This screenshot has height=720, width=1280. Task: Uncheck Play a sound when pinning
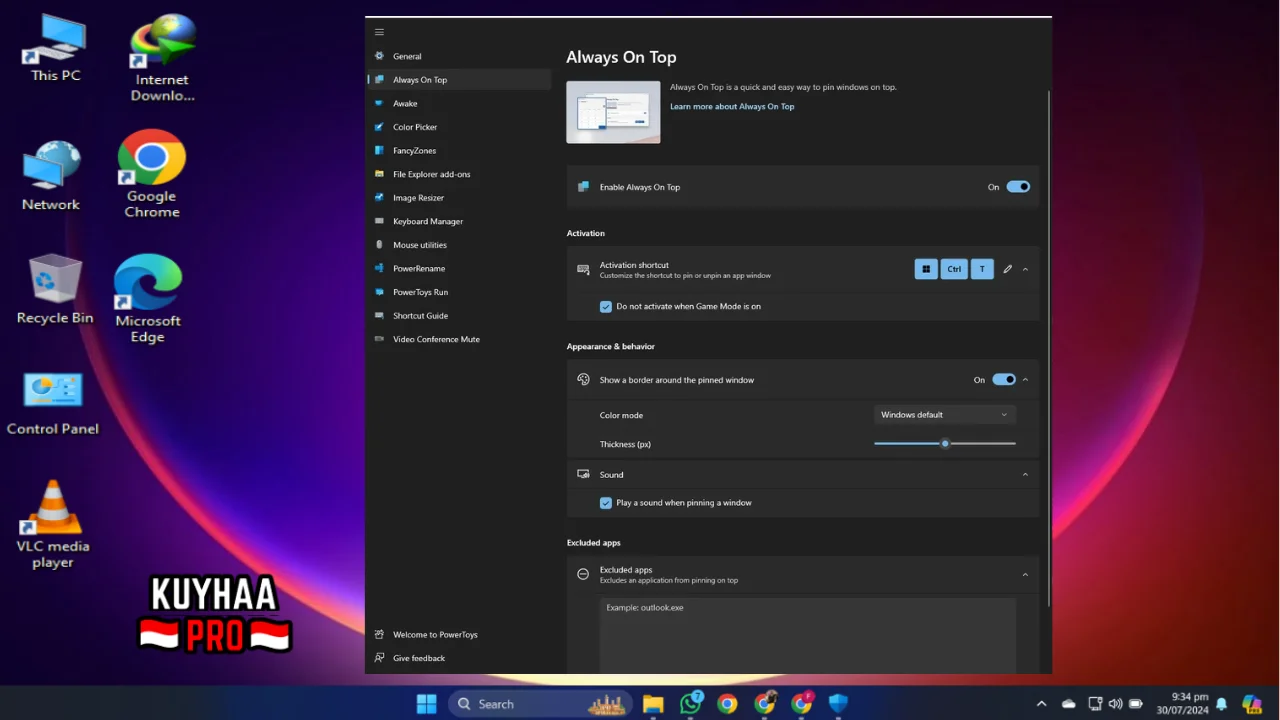click(x=606, y=503)
